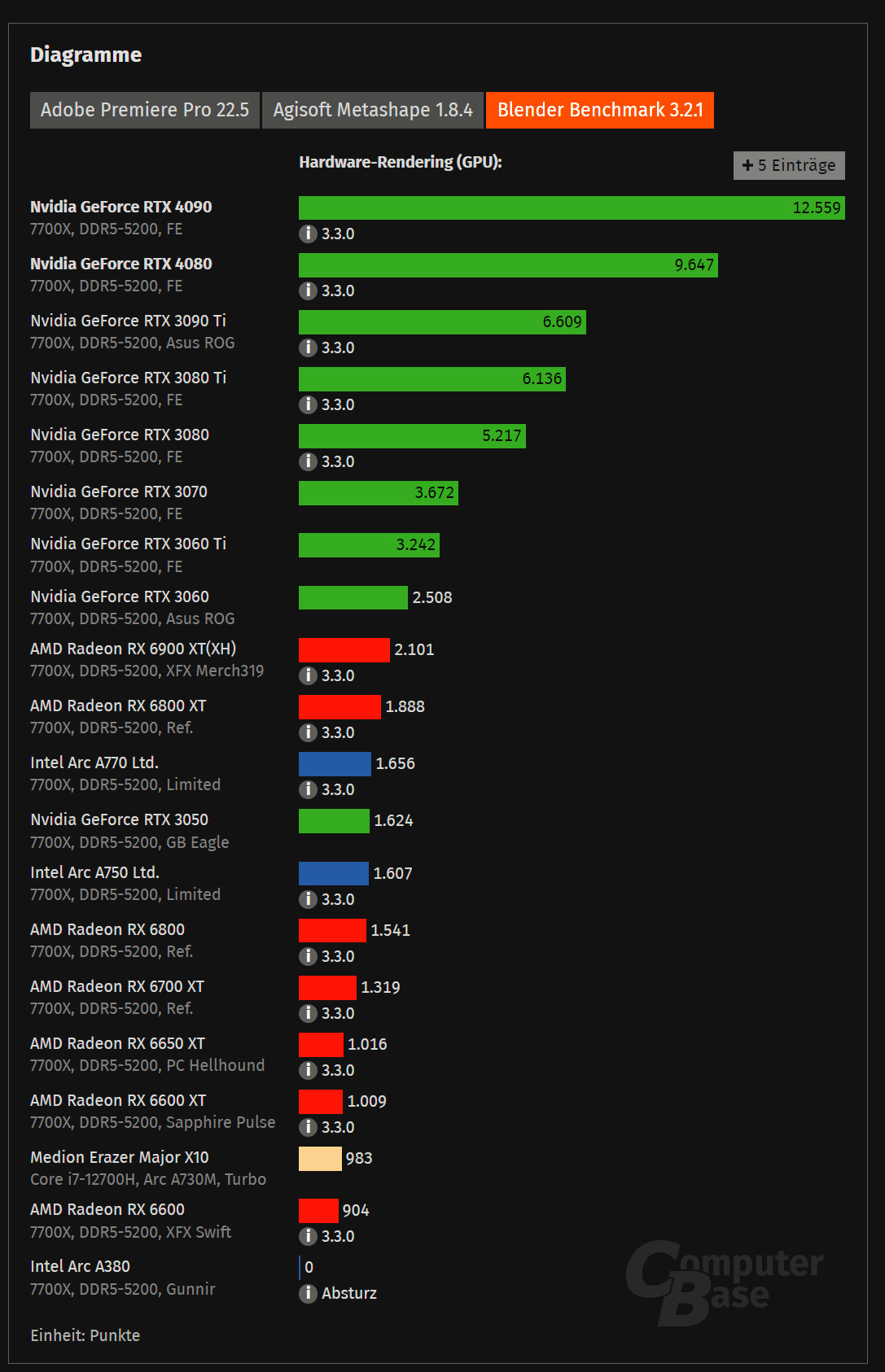Screen dimensions: 885x1372
Task: Click info icon under Intel Arc A770 bar
Action: (x=308, y=789)
